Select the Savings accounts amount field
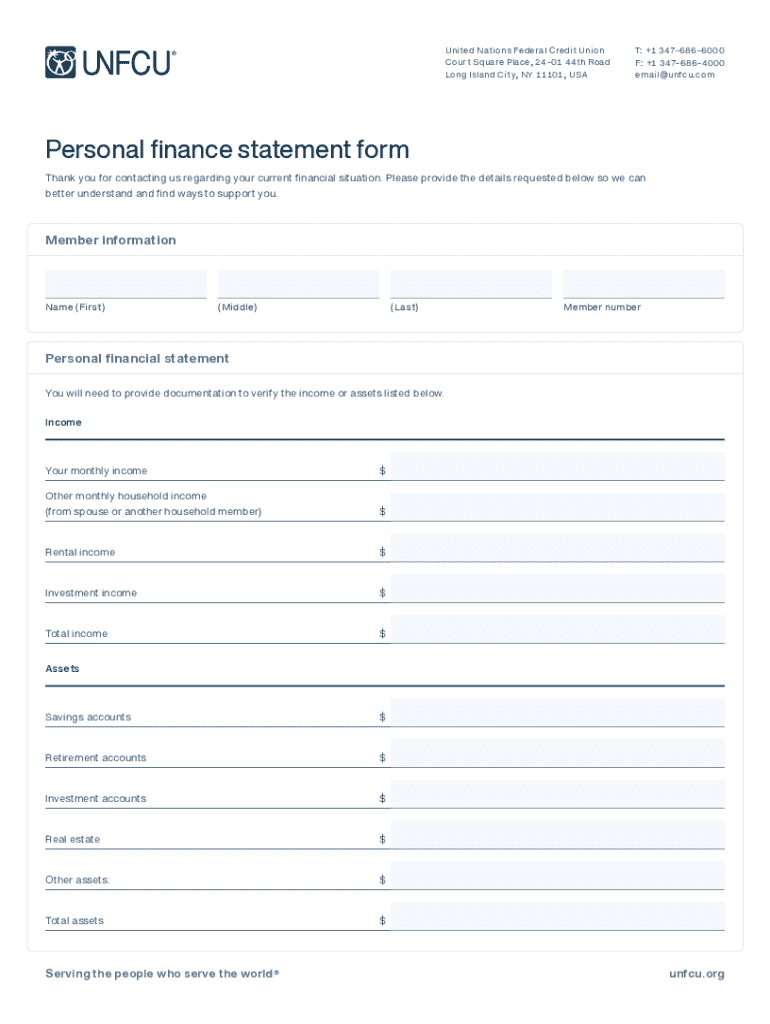 pos(557,713)
